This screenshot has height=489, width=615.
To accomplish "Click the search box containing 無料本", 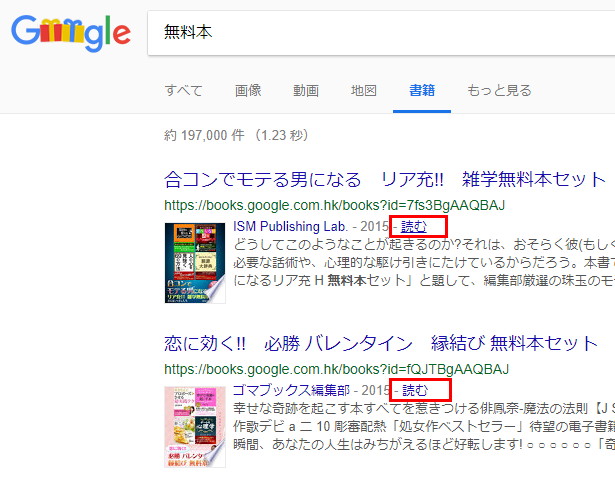I will pos(381,33).
